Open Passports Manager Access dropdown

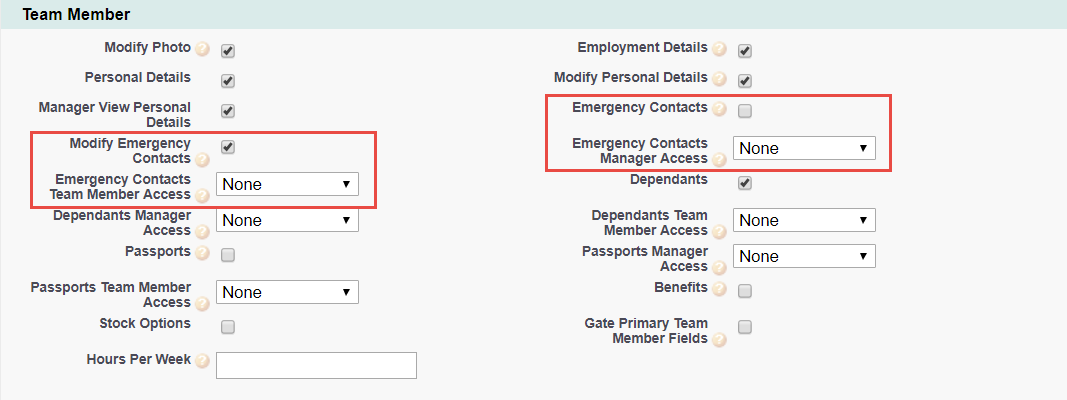804,256
